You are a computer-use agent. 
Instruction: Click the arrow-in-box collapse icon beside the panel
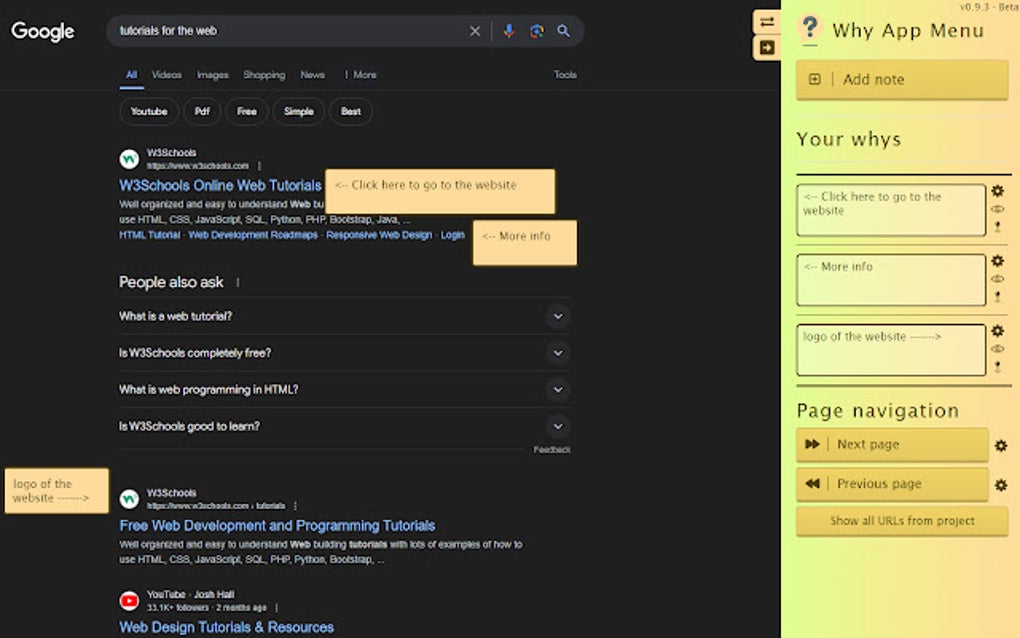tap(766, 46)
